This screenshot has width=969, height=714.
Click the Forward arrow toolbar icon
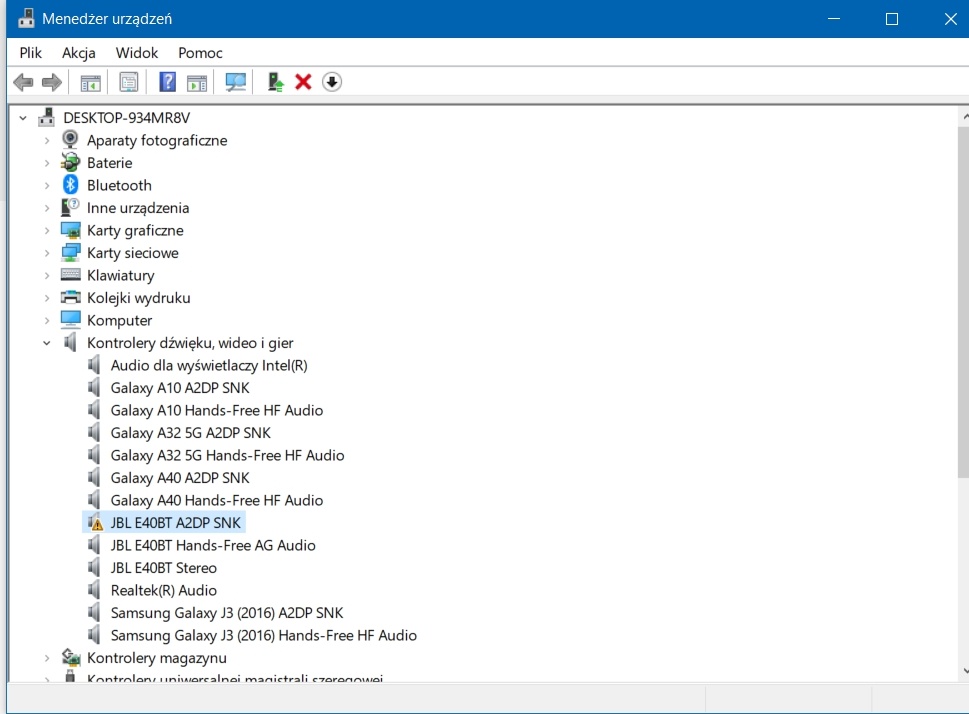(52, 82)
